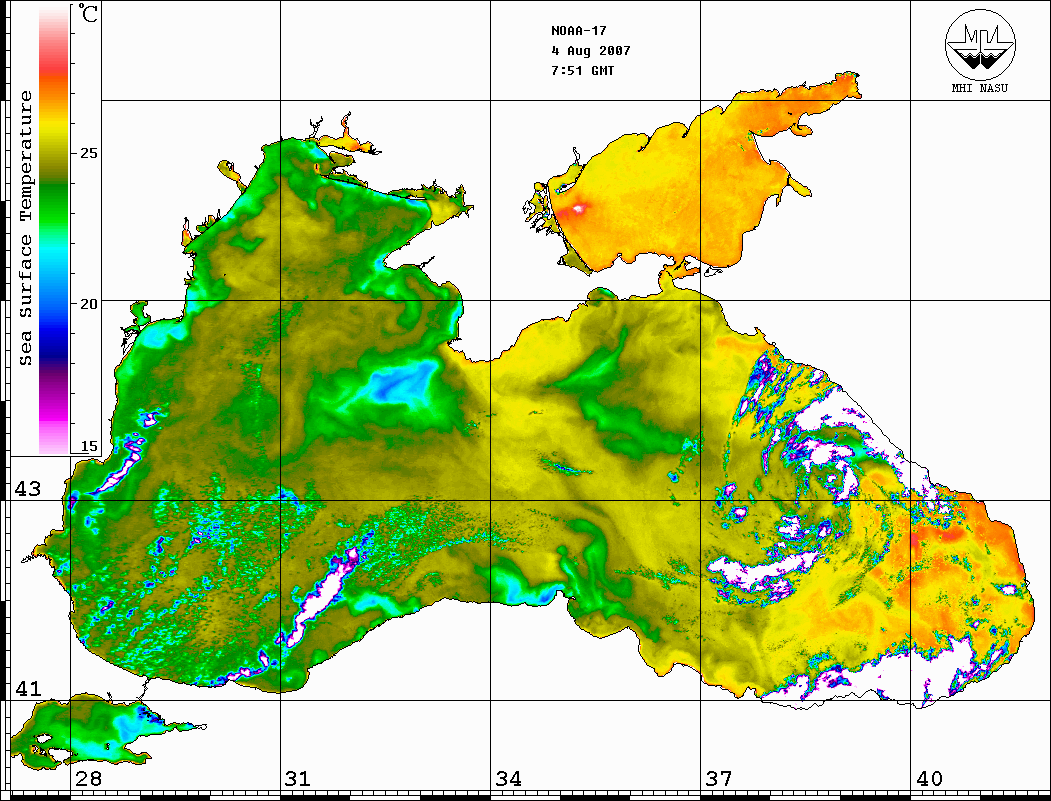Image resolution: width=1051 pixels, height=801 pixels.
Task: Click the '15' tick on temperature legend
Action: [x=88, y=446]
